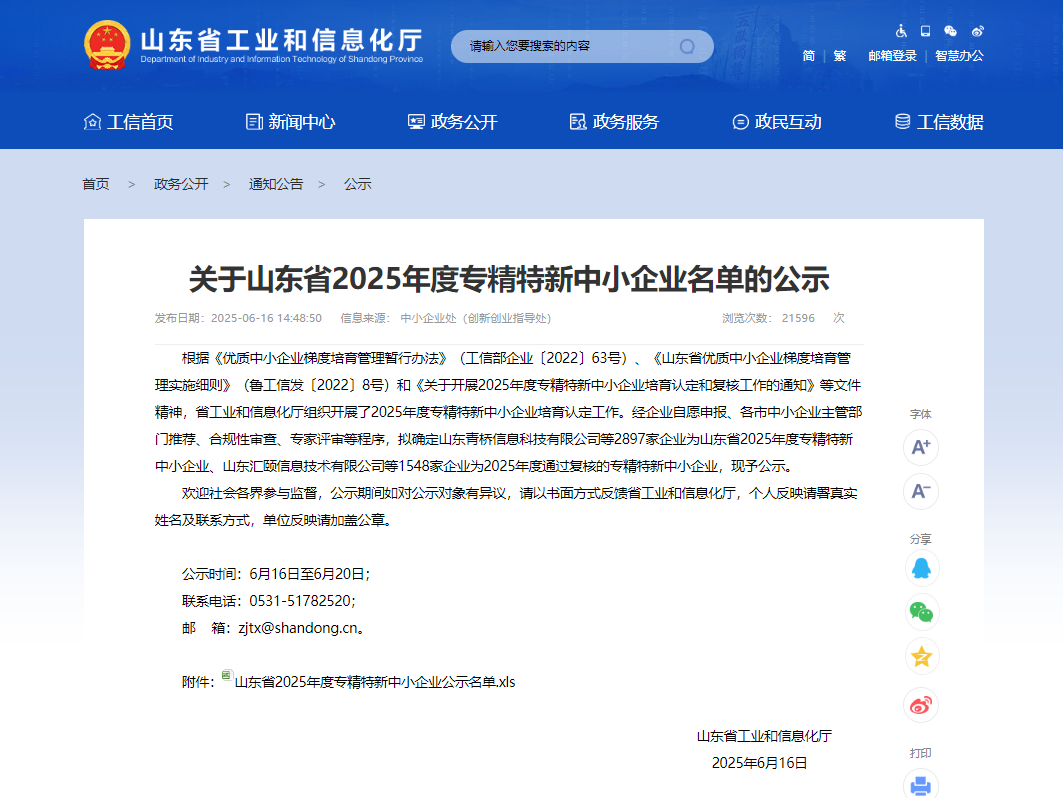This screenshot has height=798, width=1063.
Task: Click the search magnifier icon
Action: (687, 46)
